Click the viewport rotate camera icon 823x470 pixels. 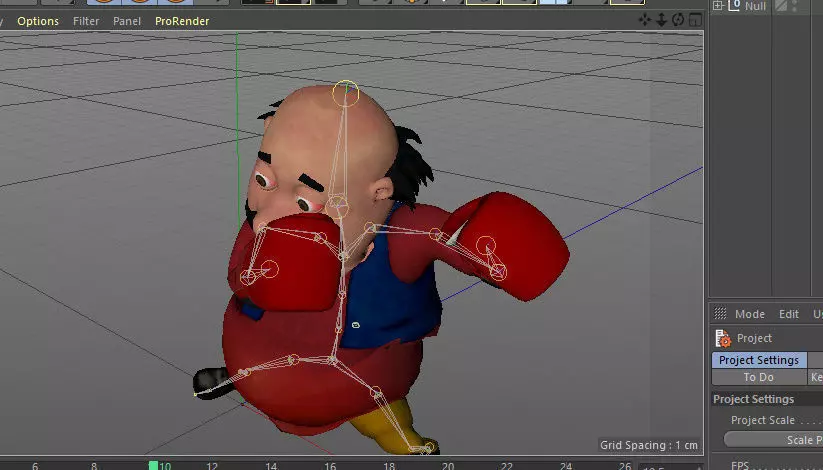pyautogui.click(x=678, y=20)
